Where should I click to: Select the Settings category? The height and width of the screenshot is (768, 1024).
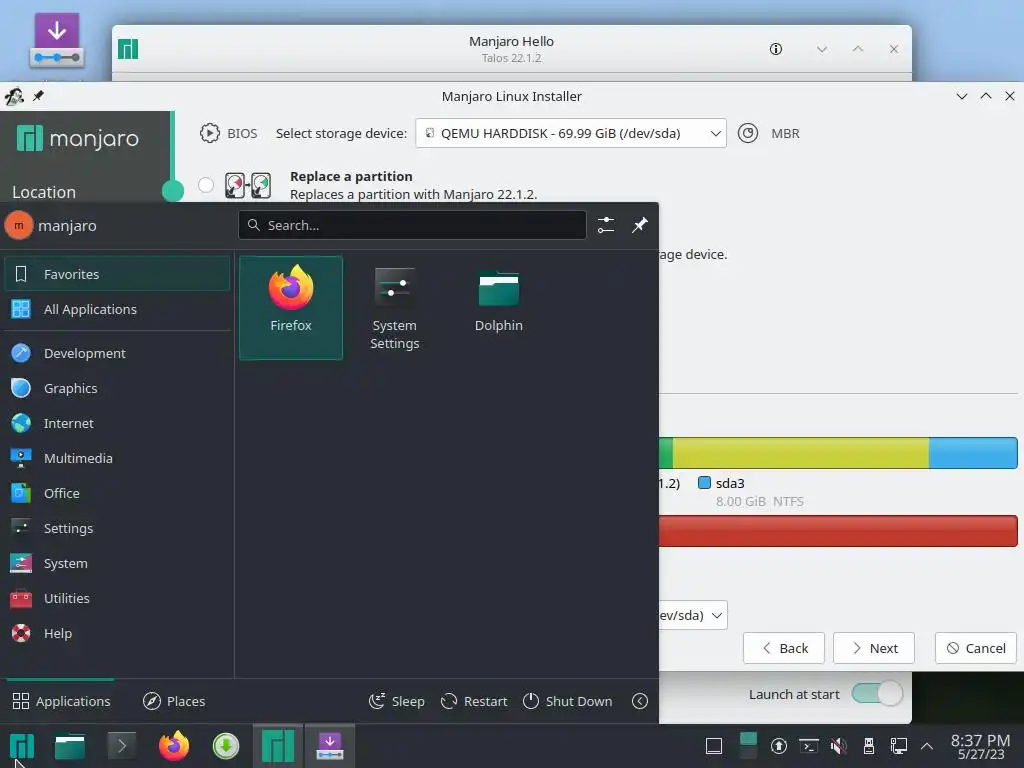117,528
